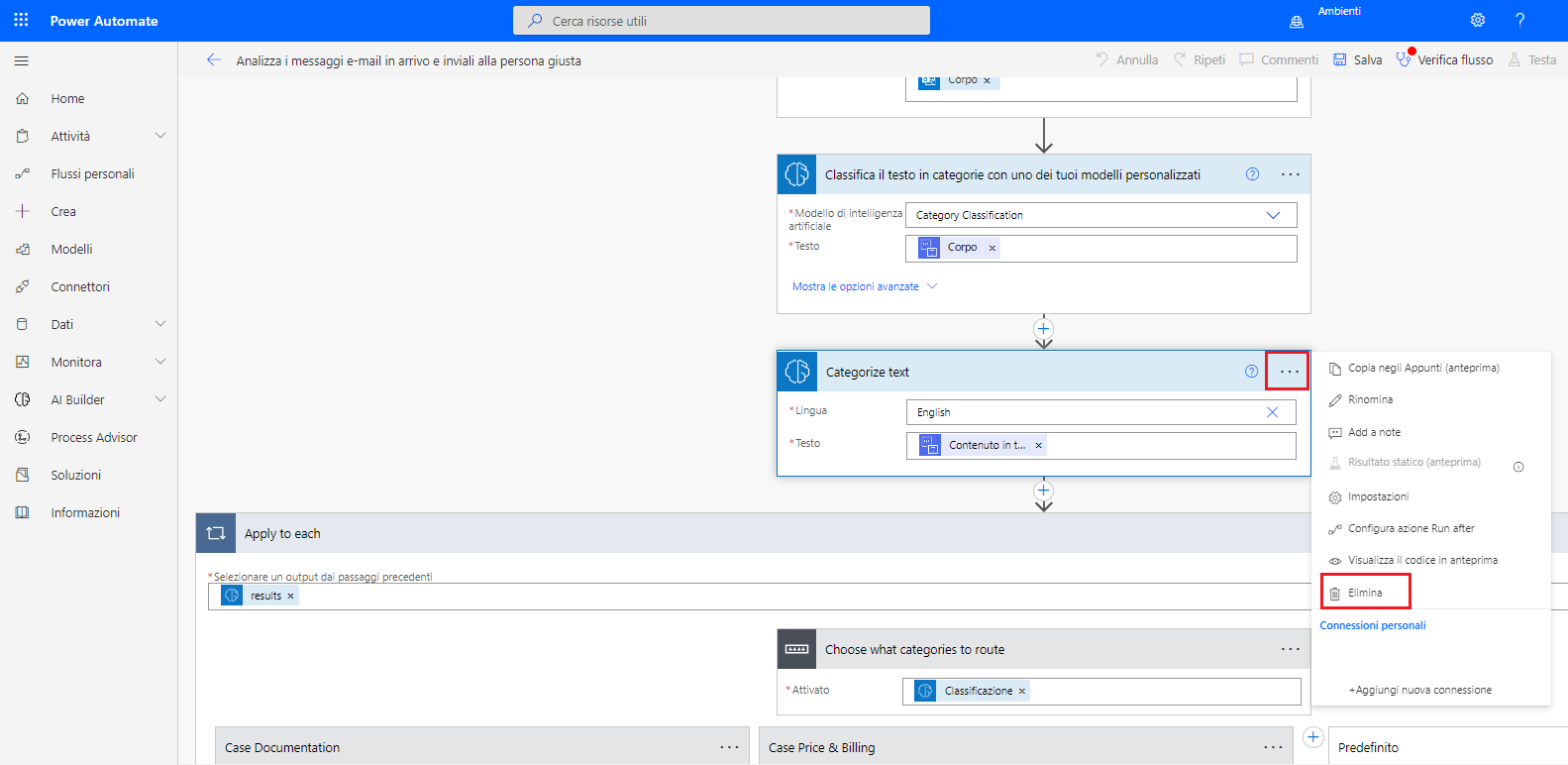The height and width of the screenshot is (765, 1568).
Task: Open Case Price & Billing three-dot menu
Action: pos(1273,747)
